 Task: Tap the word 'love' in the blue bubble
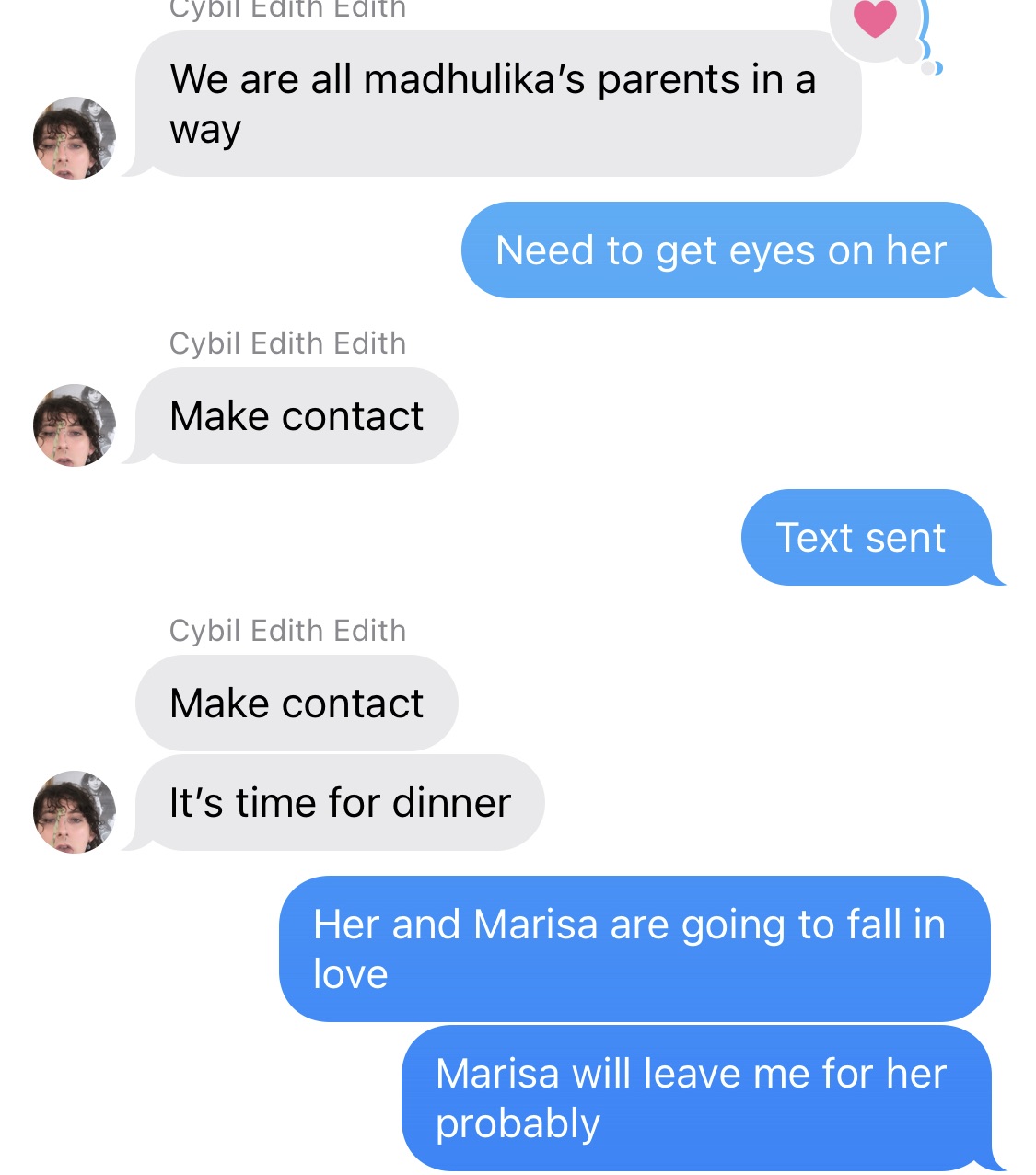coord(351,974)
